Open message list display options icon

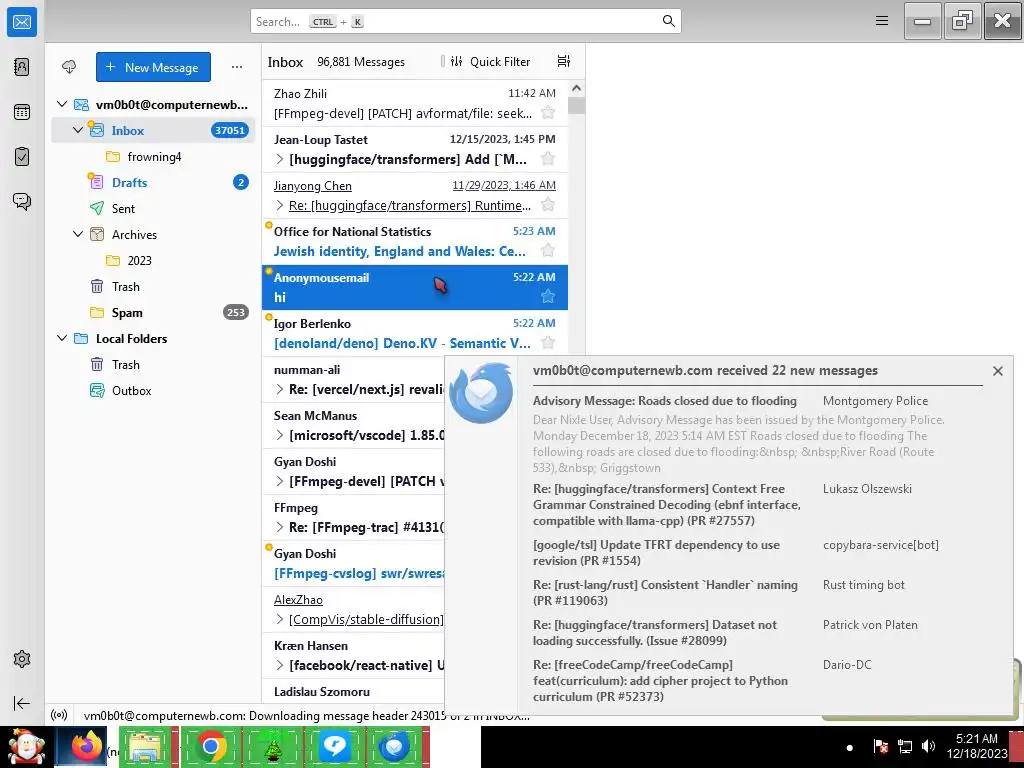564,61
